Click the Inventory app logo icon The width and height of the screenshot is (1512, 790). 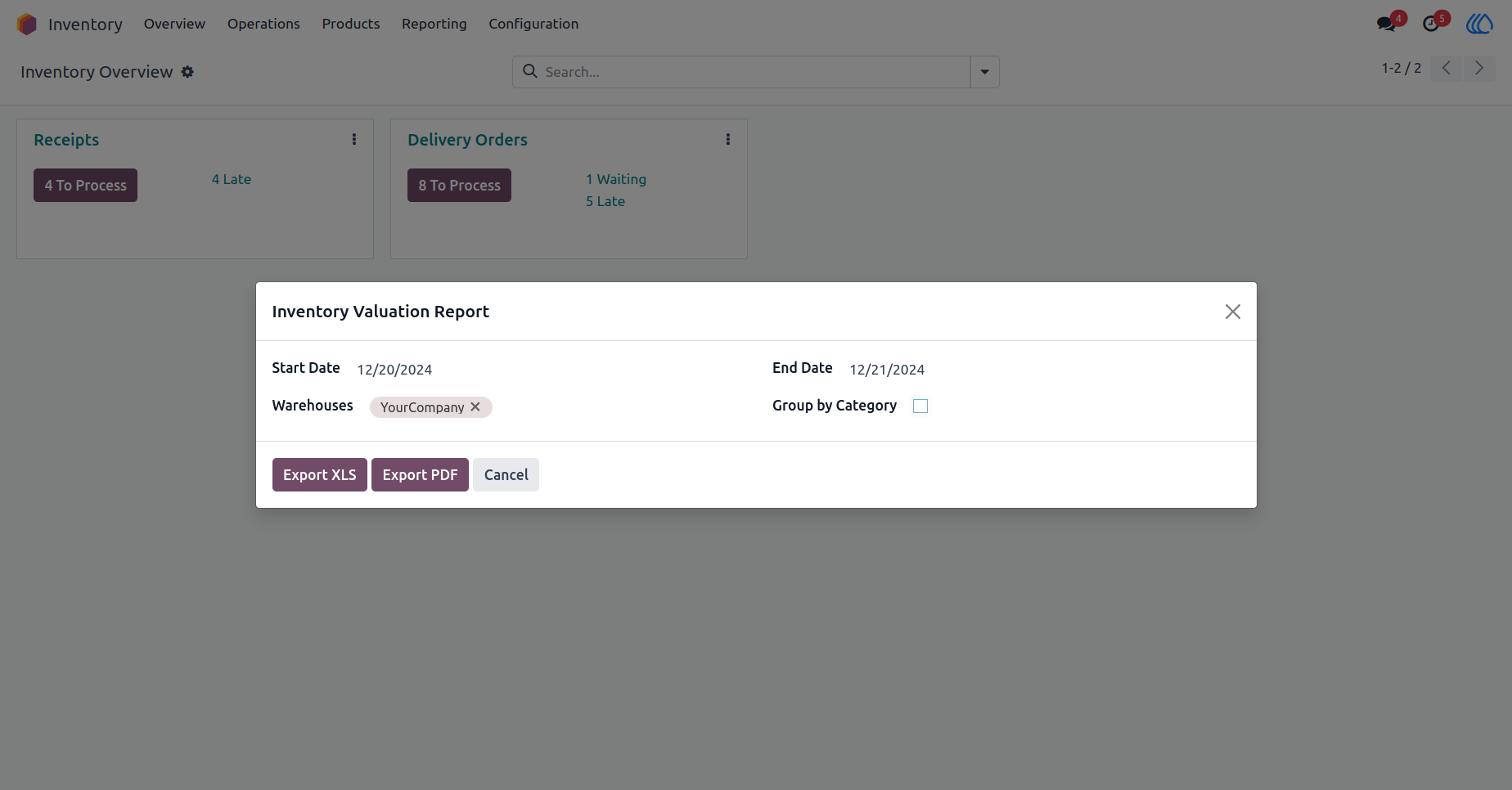pos(27,25)
